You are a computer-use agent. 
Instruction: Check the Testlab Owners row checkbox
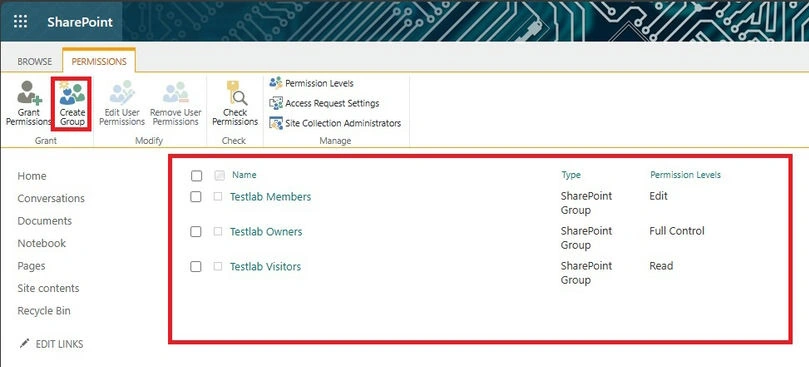196,232
